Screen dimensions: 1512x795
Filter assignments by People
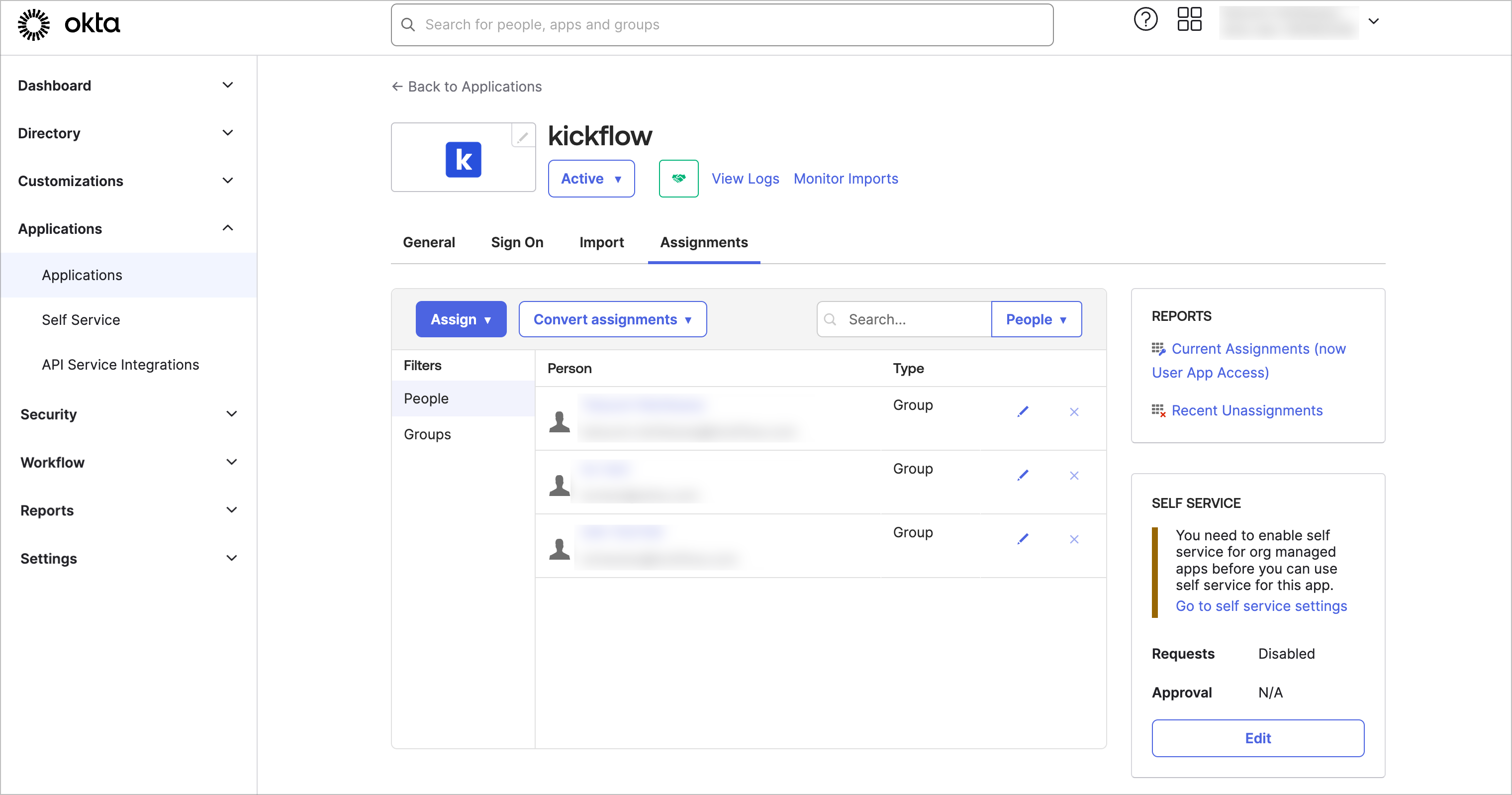click(463, 398)
